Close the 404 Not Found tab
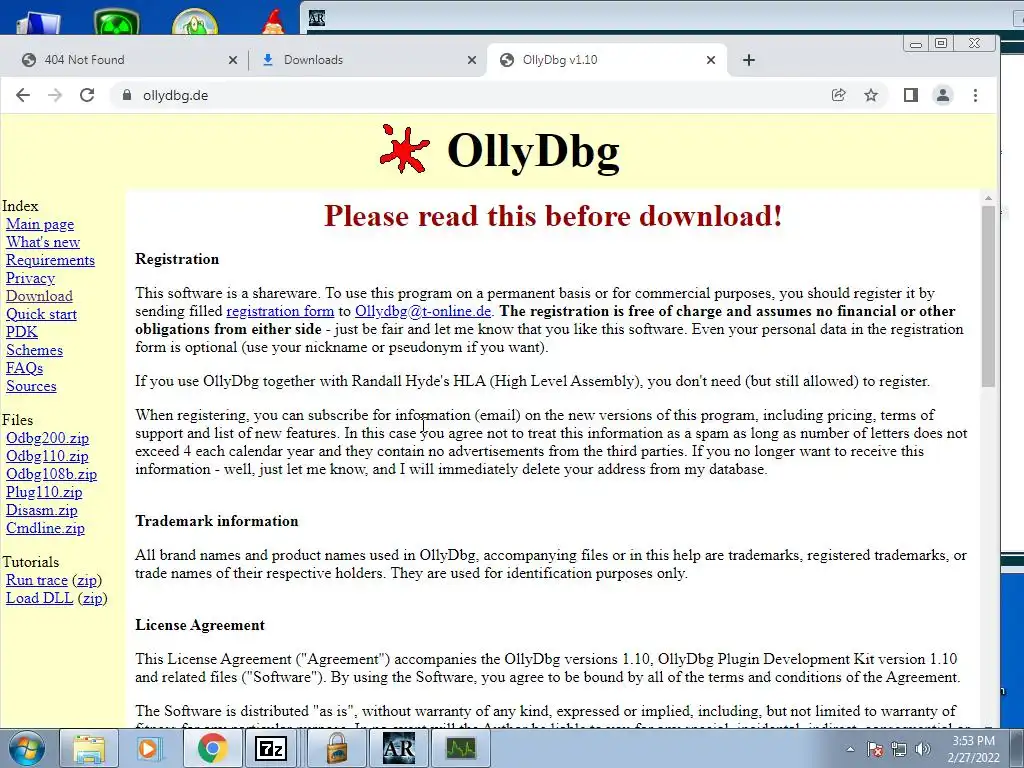The image size is (1024, 768). [233, 60]
